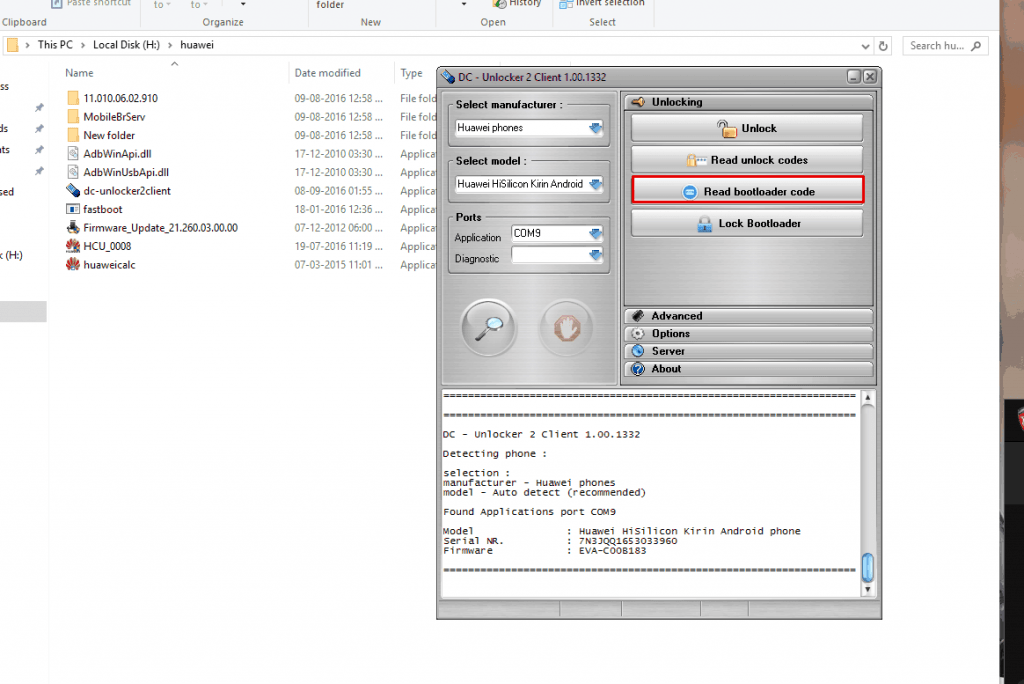1024x684 pixels.
Task: Expand the Options section
Action: tap(748, 334)
